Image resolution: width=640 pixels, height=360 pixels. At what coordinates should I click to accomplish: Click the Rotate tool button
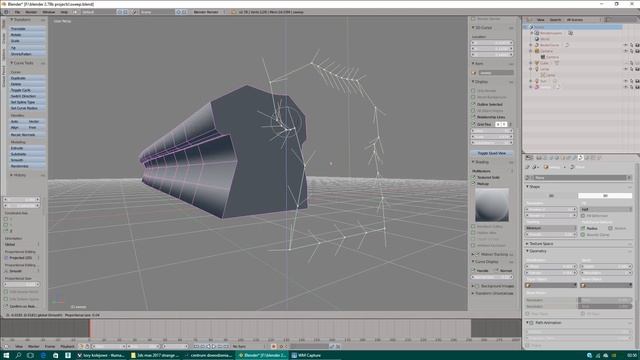click(27, 35)
